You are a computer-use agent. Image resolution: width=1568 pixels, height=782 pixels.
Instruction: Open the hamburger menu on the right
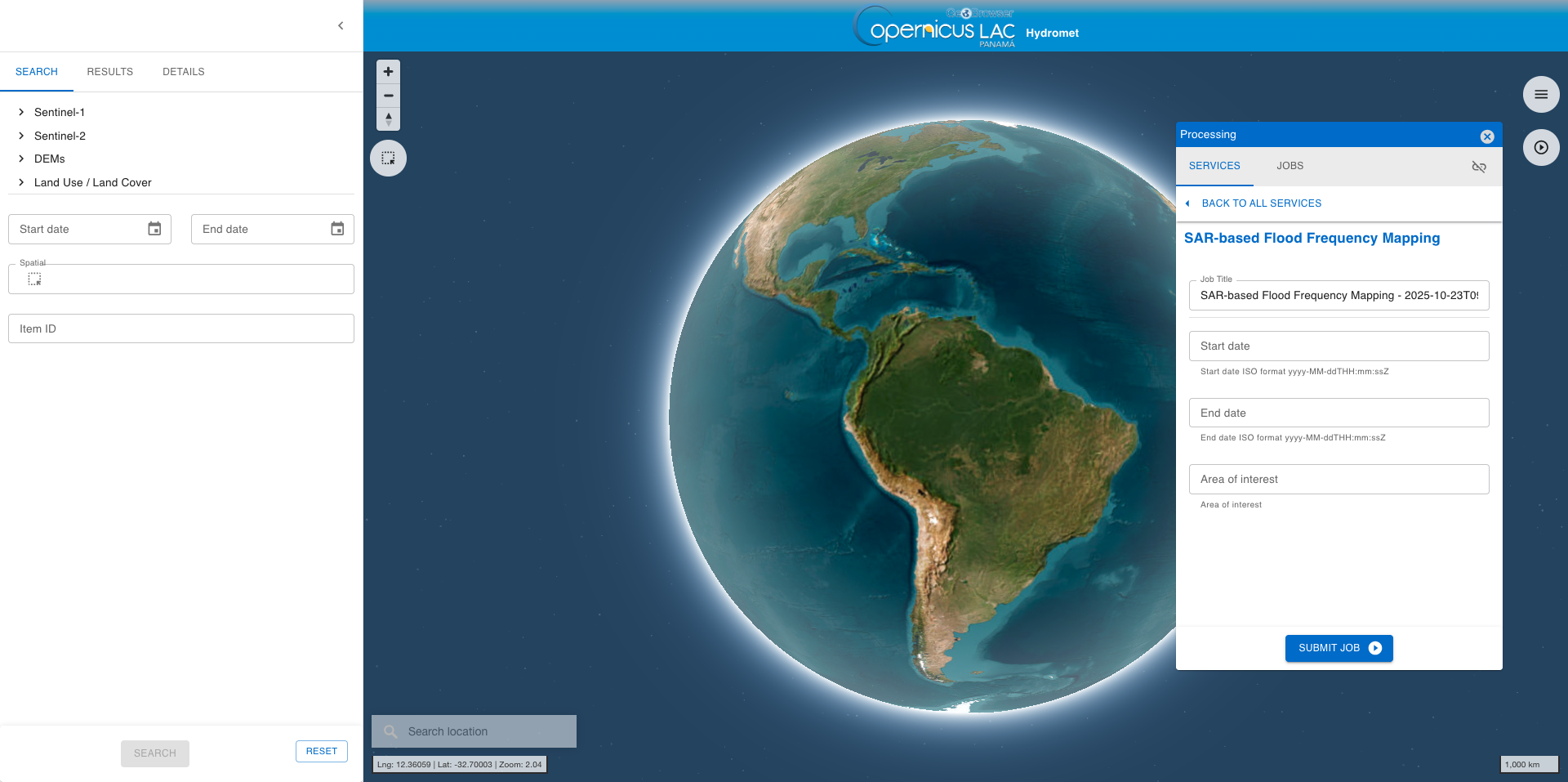pyautogui.click(x=1541, y=95)
